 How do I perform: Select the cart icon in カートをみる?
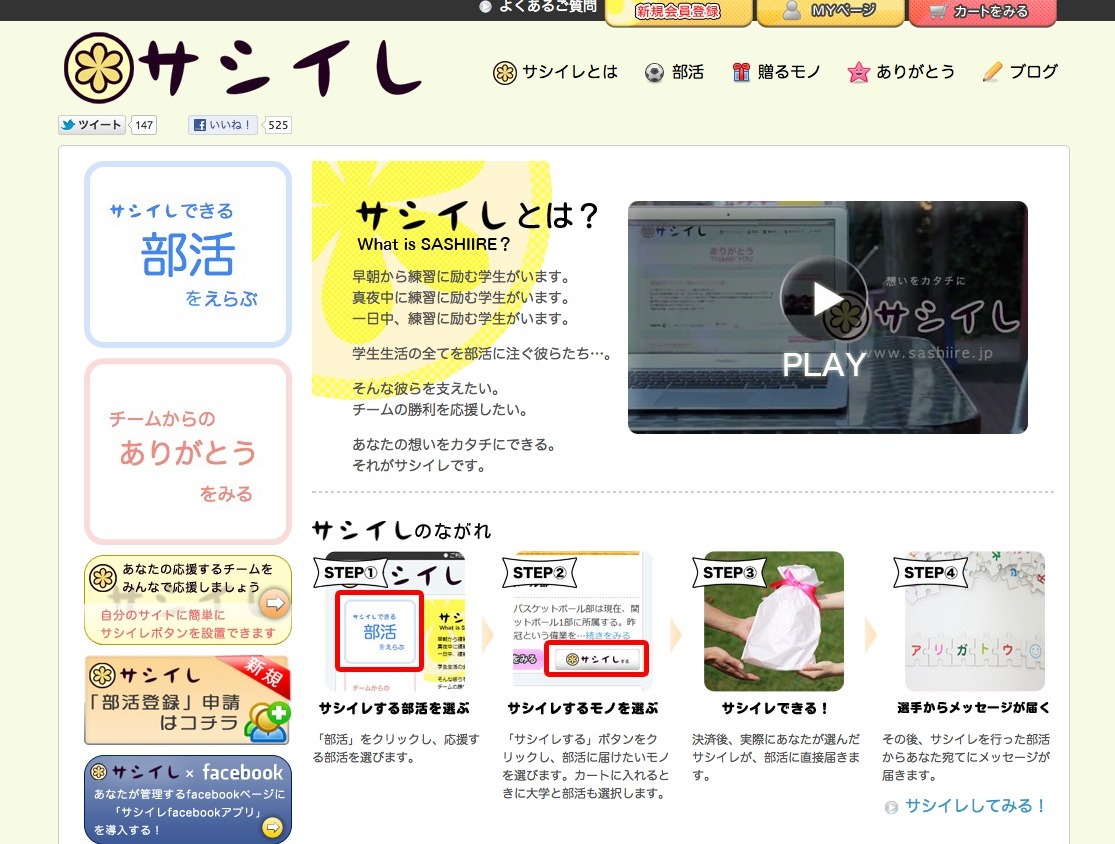[939, 9]
